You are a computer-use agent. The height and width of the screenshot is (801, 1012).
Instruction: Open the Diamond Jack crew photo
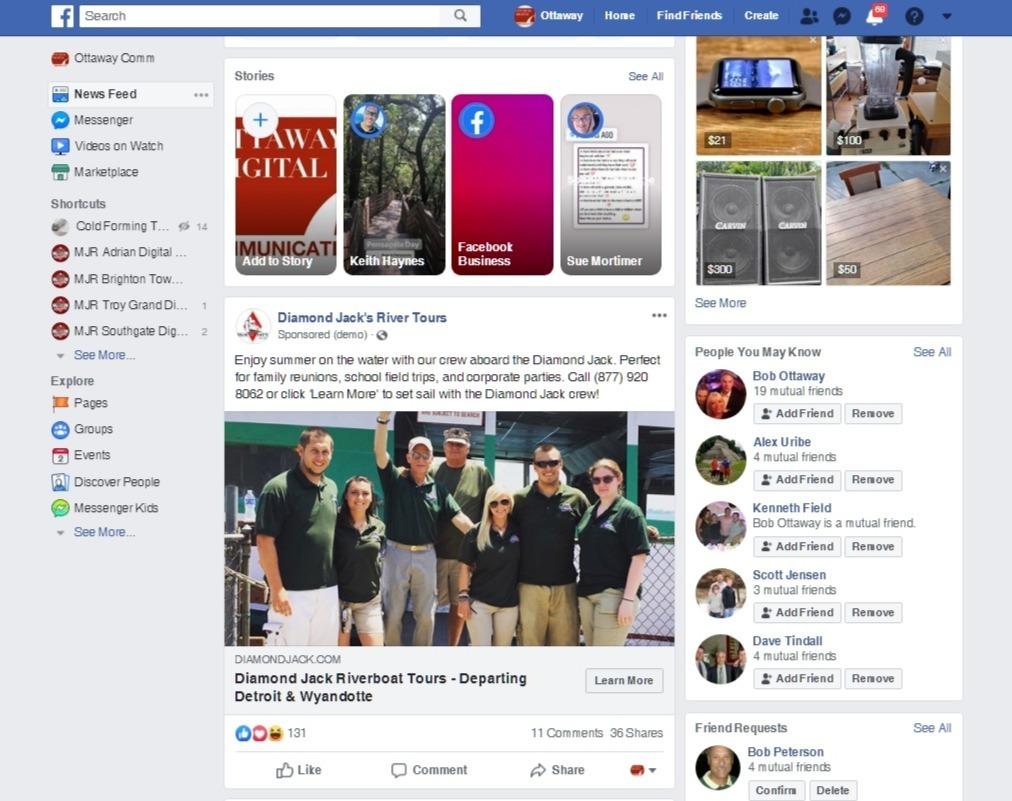pos(449,529)
